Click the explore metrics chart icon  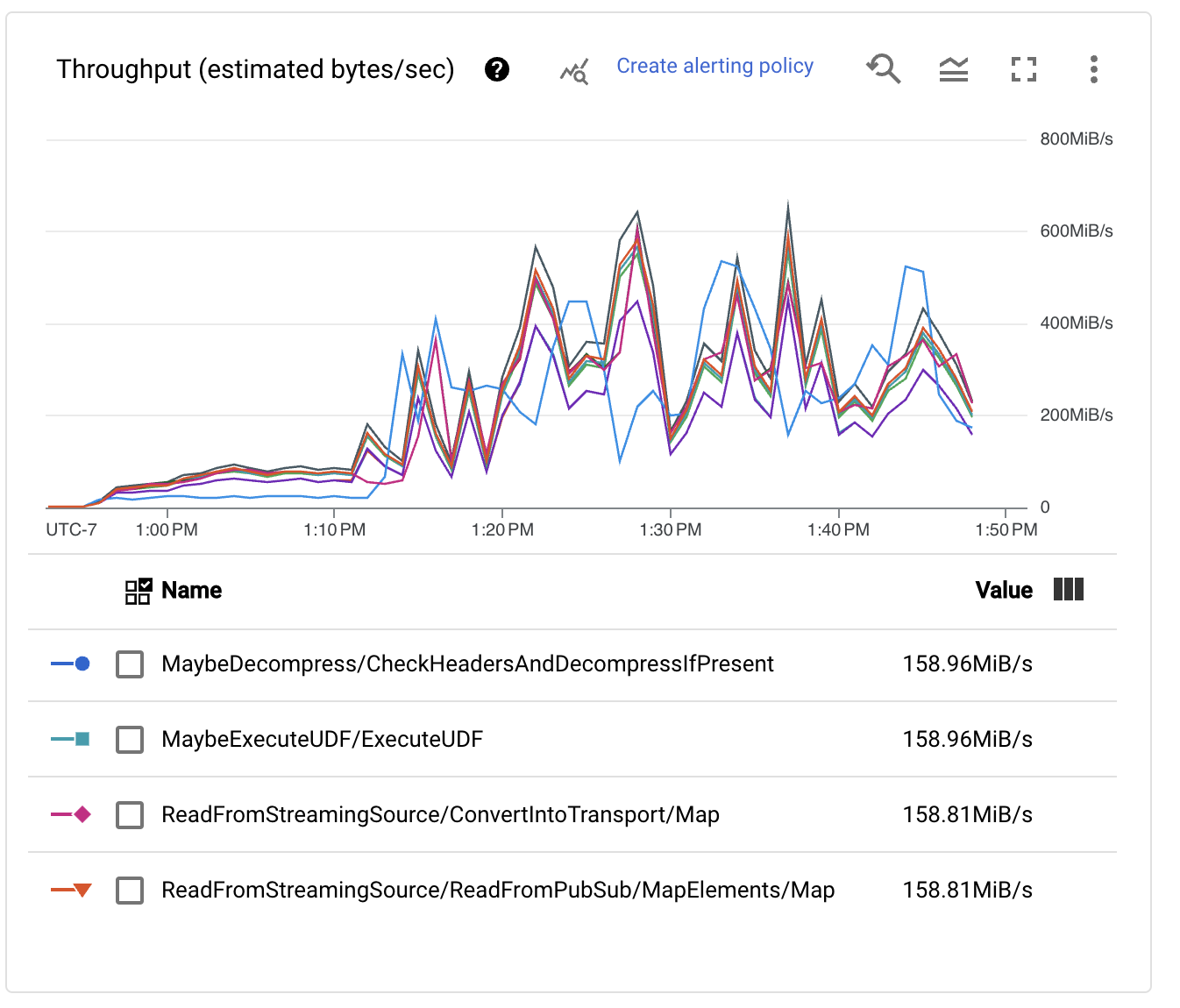pos(574,71)
